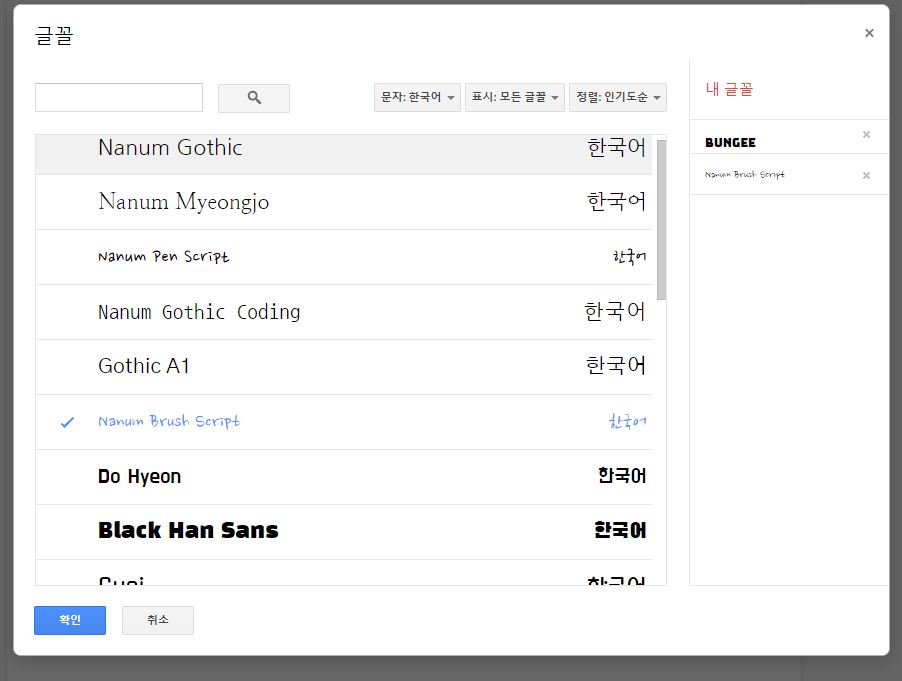Select the Black Han Sans font
This screenshot has height=681, width=902.
[x=343, y=532]
